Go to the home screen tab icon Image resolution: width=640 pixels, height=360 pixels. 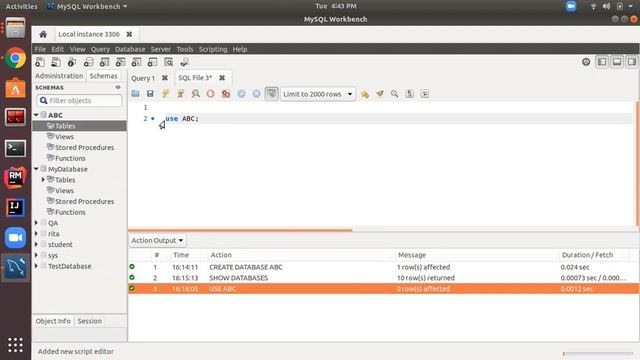[43, 34]
